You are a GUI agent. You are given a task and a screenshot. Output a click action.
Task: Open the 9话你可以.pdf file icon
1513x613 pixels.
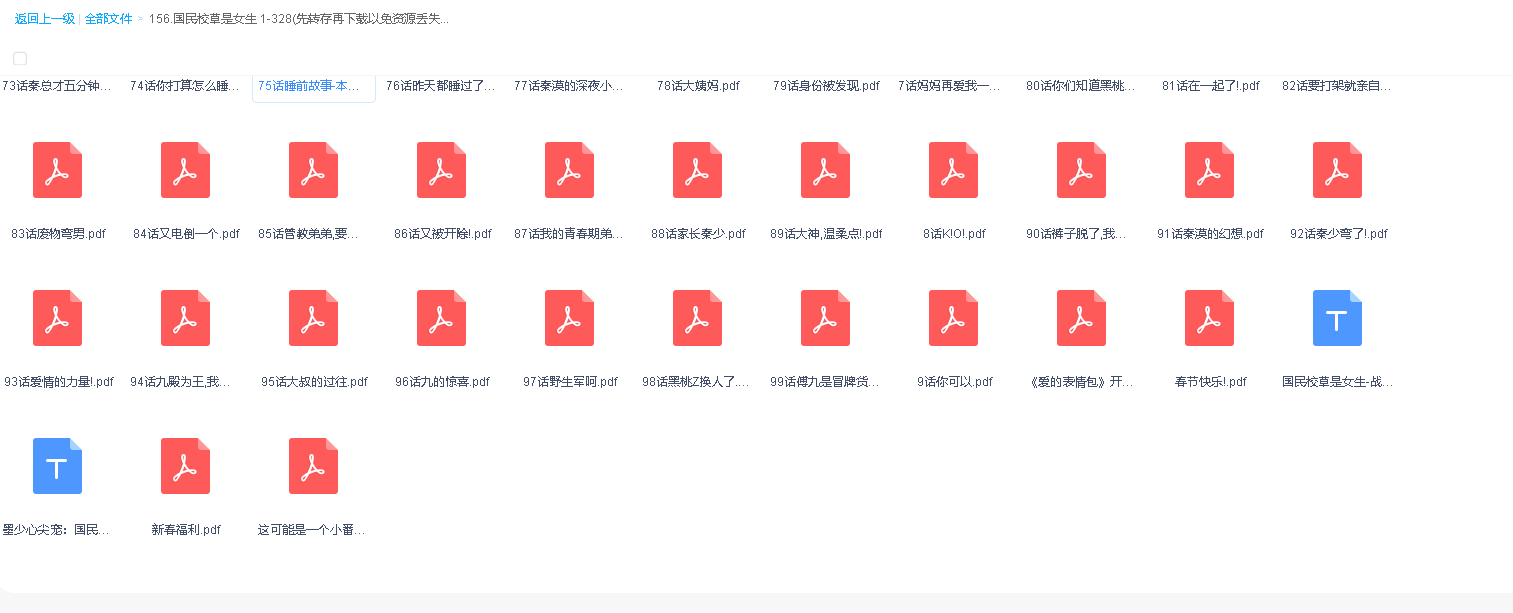[x=954, y=318]
